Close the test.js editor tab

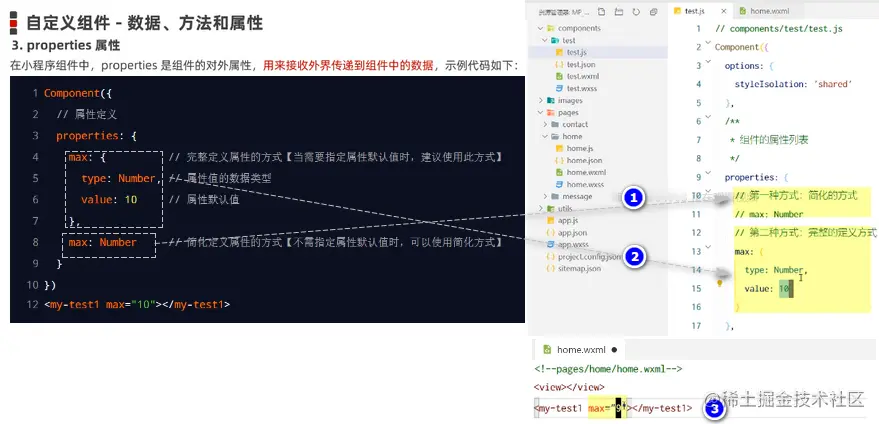tap(723, 11)
